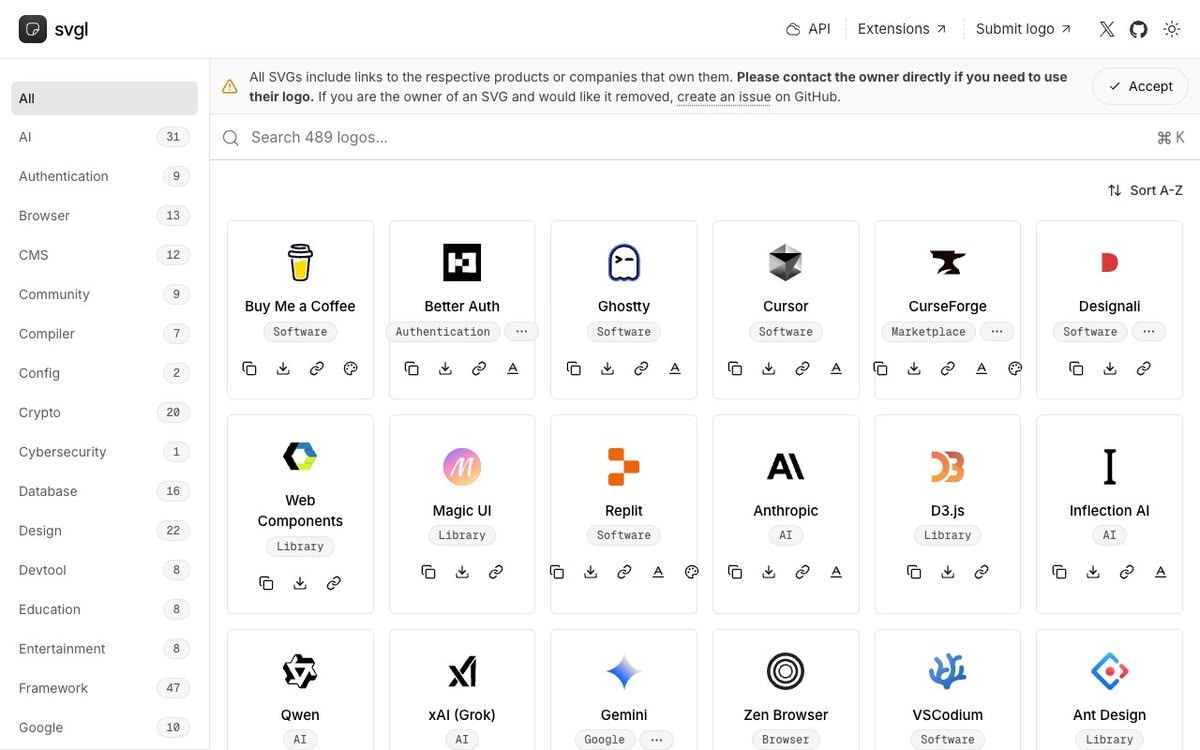The height and width of the screenshot is (750, 1200).
Task: Toggle CurseForge wordmark version
Action: pos(982,369)
